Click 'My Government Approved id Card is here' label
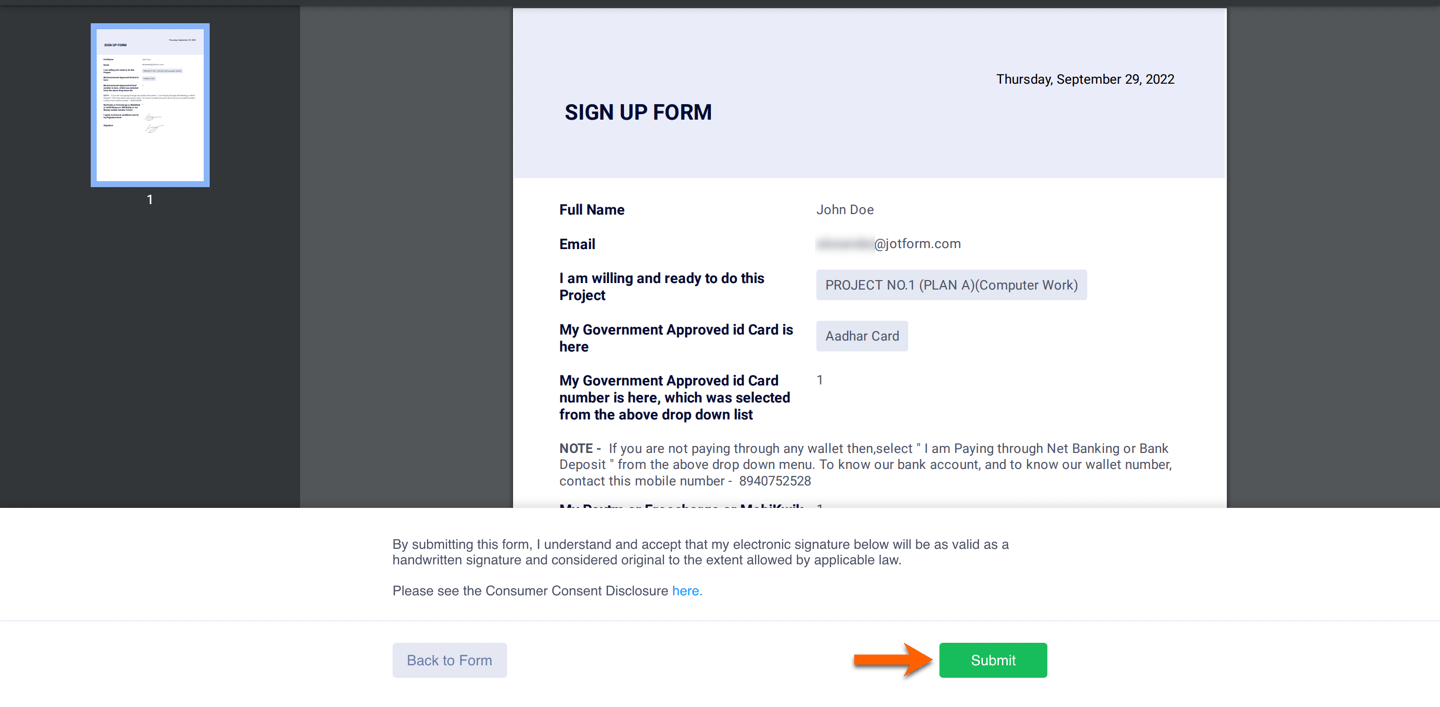This screenshot has width=1440, height=707. pos(675,338)
